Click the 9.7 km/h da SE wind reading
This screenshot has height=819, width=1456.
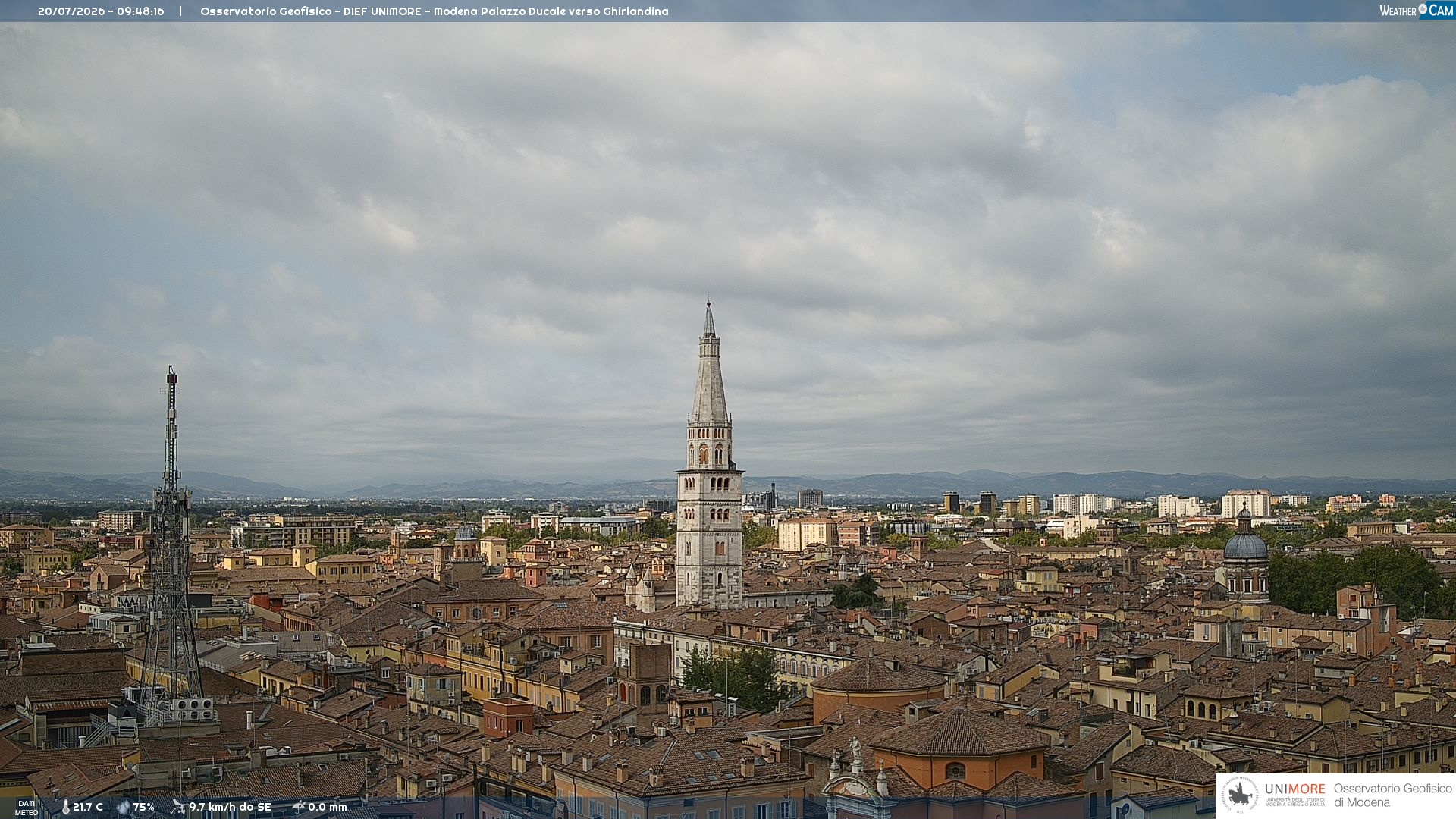point(230,807)
